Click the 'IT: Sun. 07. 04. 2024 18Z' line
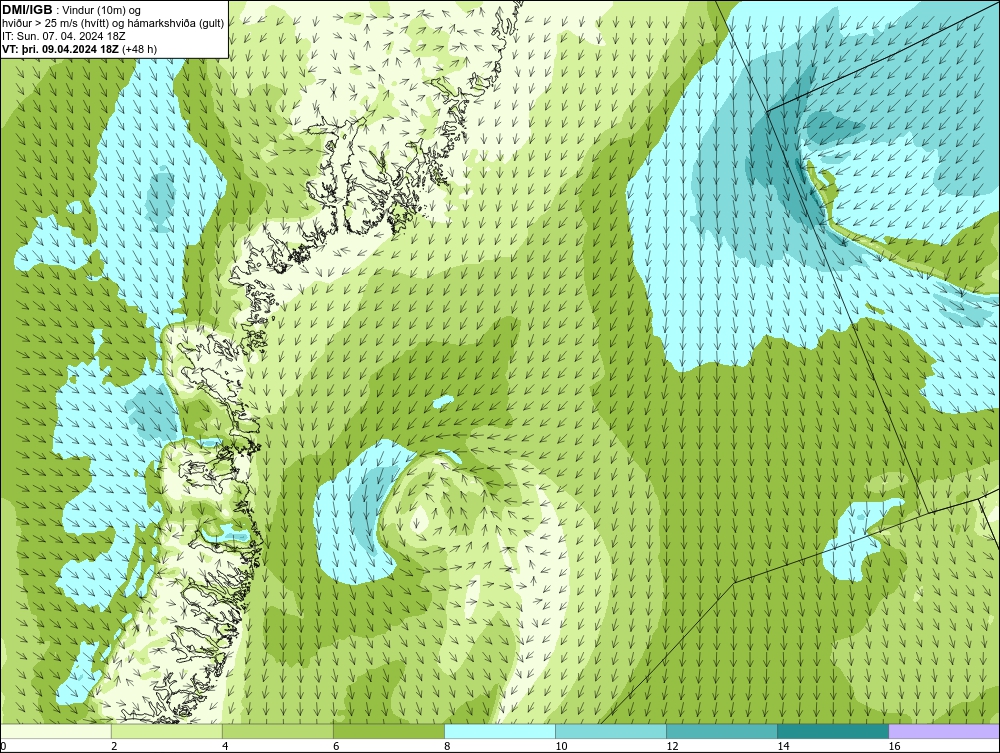The width and height of the screenshot is (1000, 753). click(64, 36)
